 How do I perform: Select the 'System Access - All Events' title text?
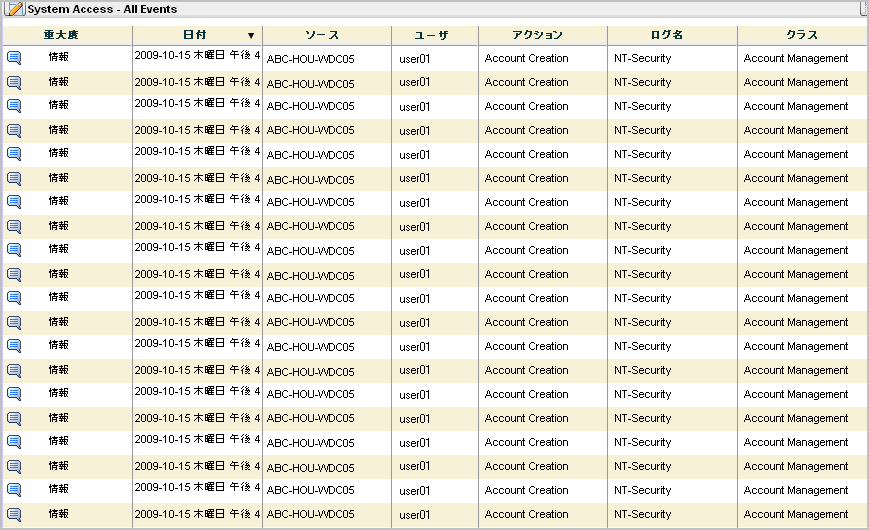[x=103, y=9]
